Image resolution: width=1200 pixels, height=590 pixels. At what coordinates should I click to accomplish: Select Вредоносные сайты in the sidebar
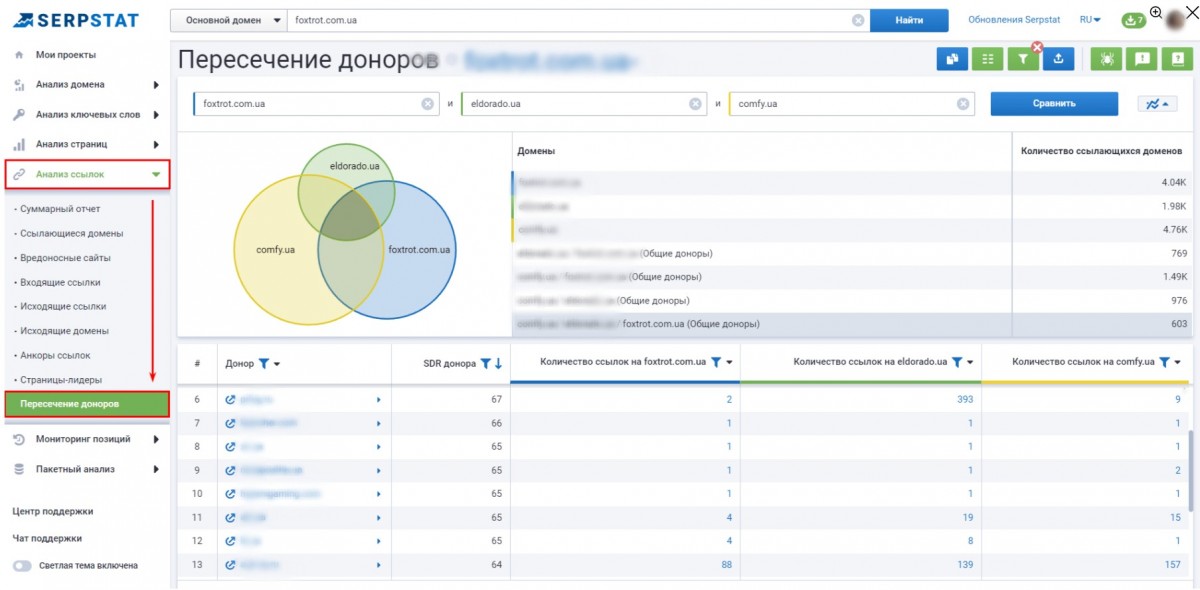tap(66, 258)
